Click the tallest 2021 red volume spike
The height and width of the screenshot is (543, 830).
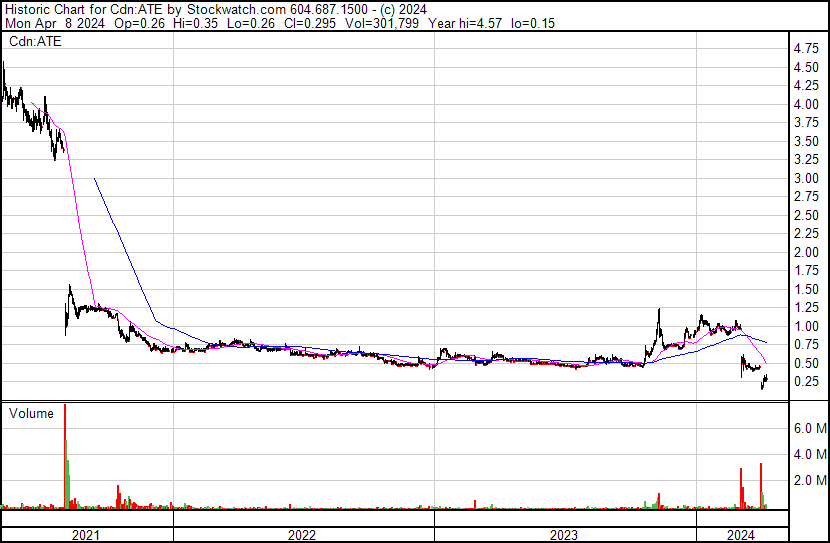point(65,455)
